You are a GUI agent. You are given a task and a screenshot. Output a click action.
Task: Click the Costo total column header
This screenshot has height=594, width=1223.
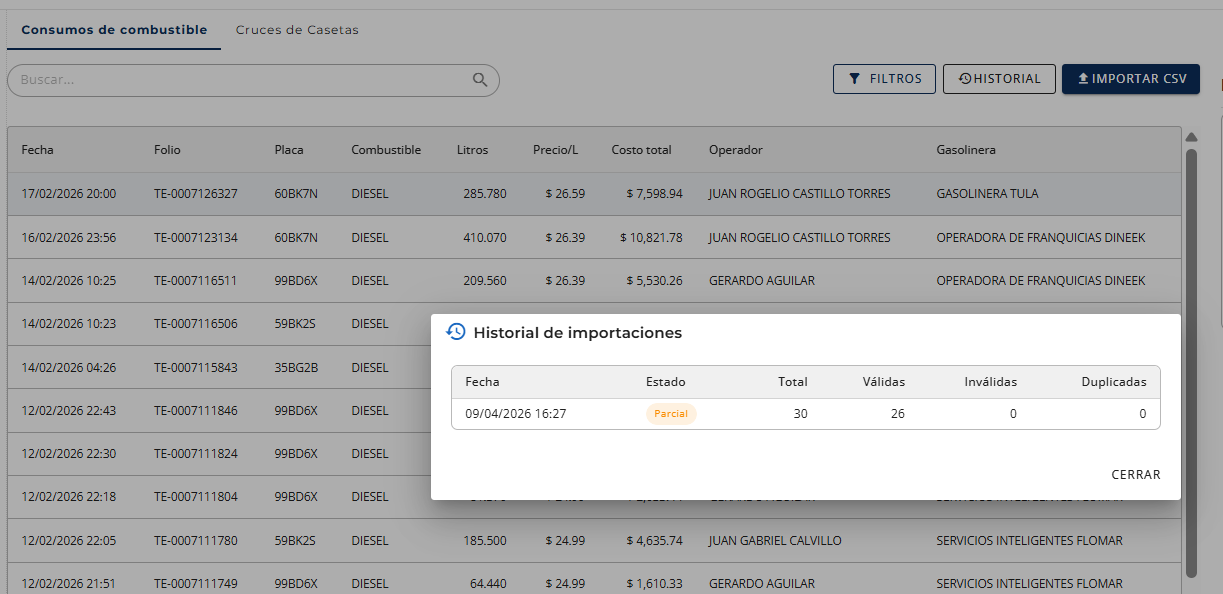(x=641, y=150)
